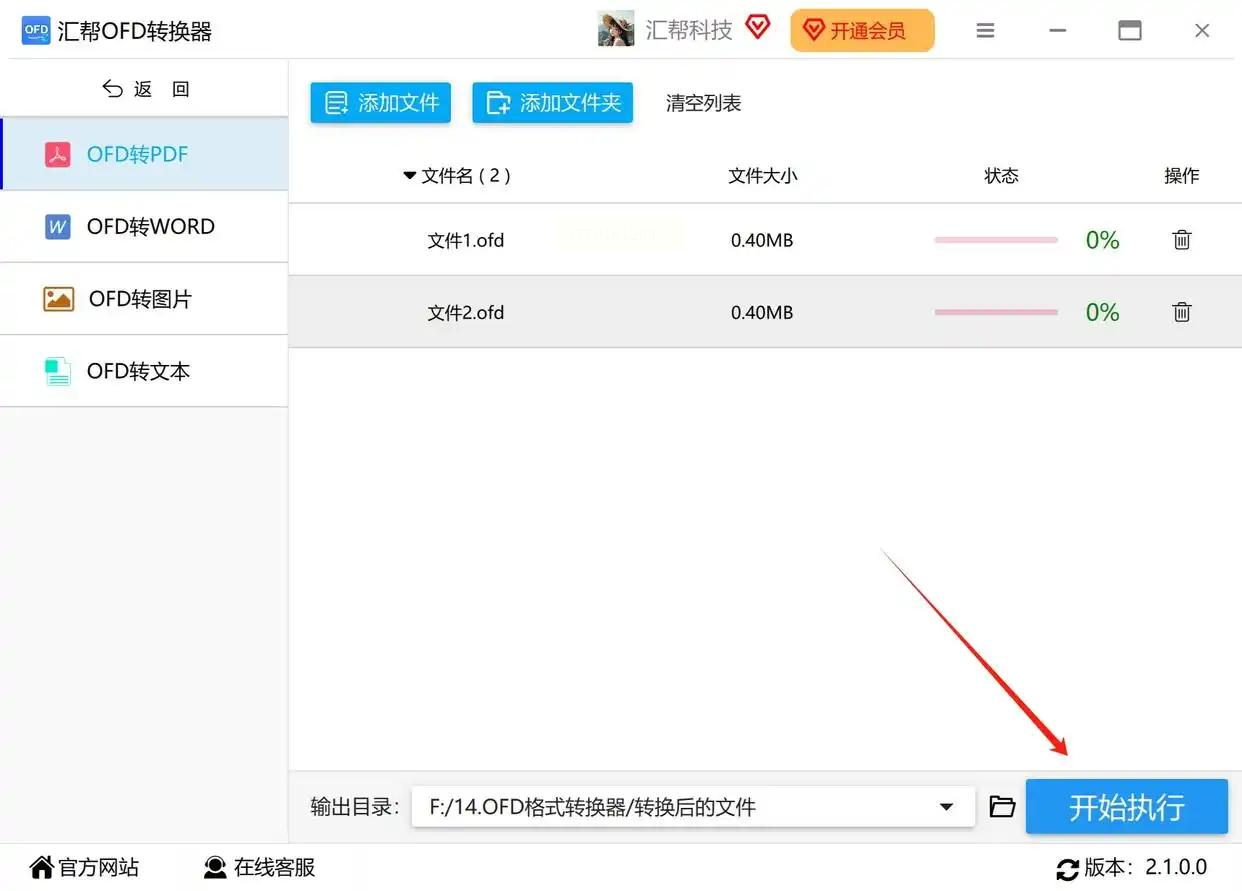Click the user avatar picture

[x=616, y=29]
